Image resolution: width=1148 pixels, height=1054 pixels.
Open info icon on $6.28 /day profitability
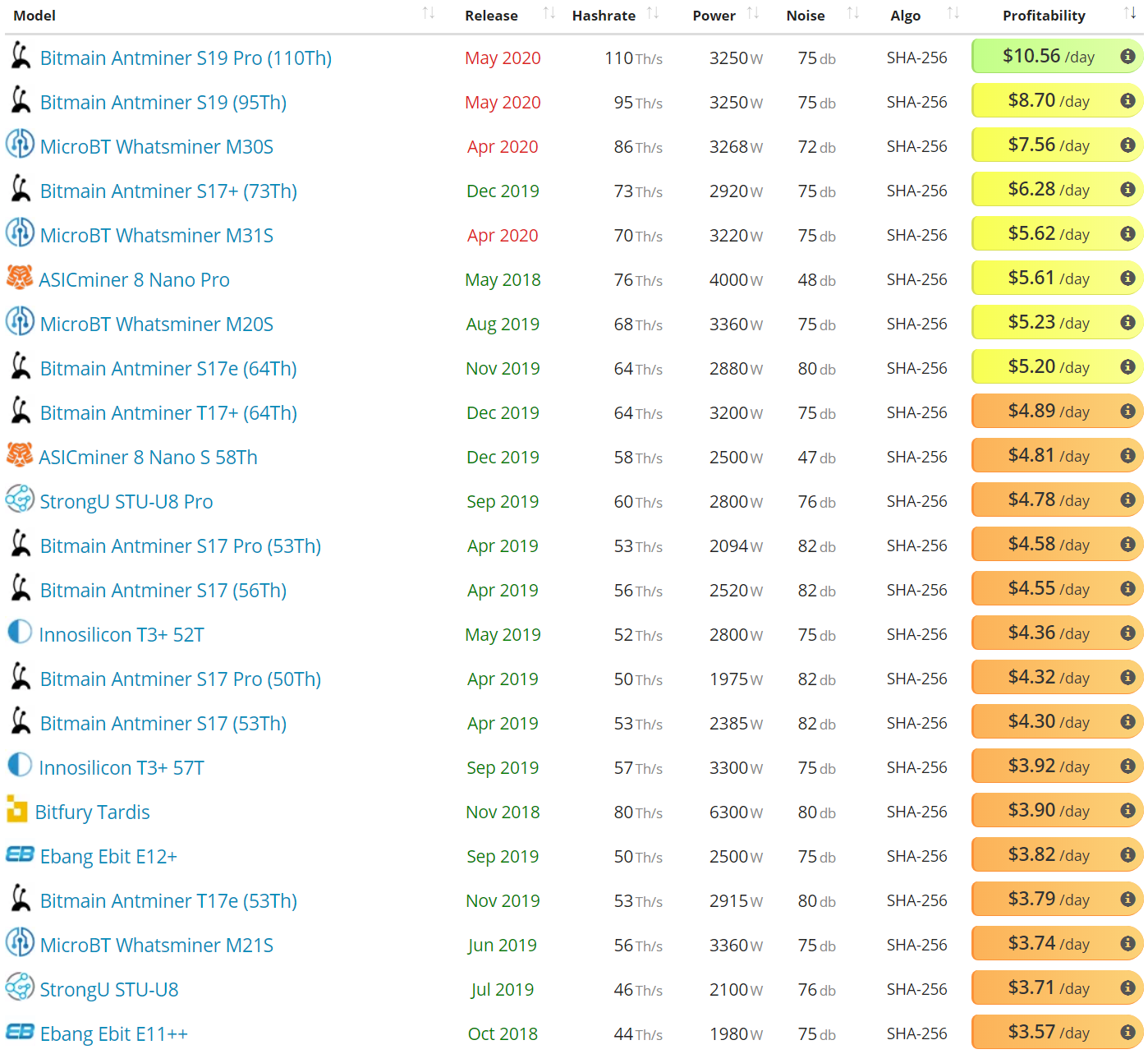point(1128,189)
